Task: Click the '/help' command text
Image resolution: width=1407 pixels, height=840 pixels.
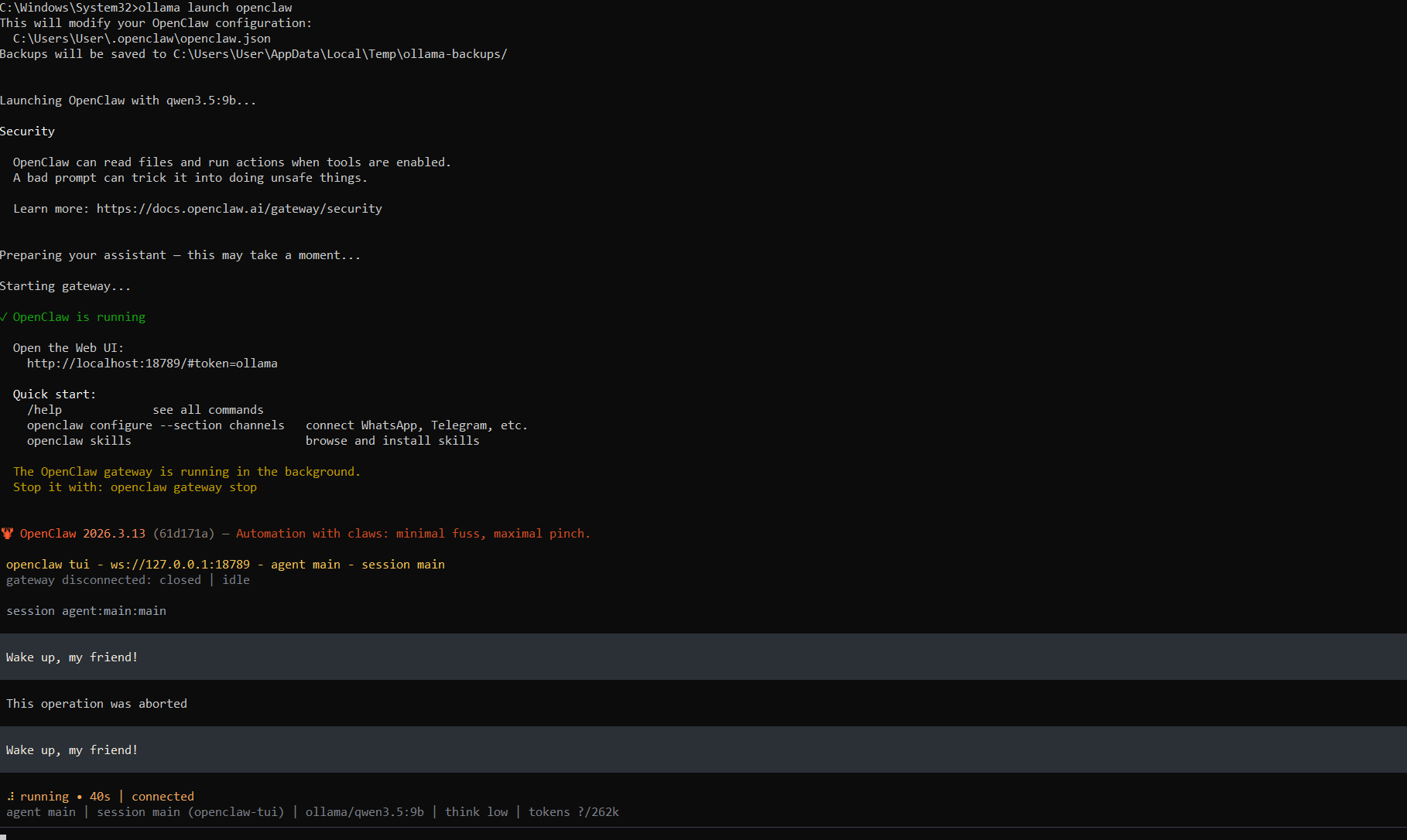Action: [44, 410]
